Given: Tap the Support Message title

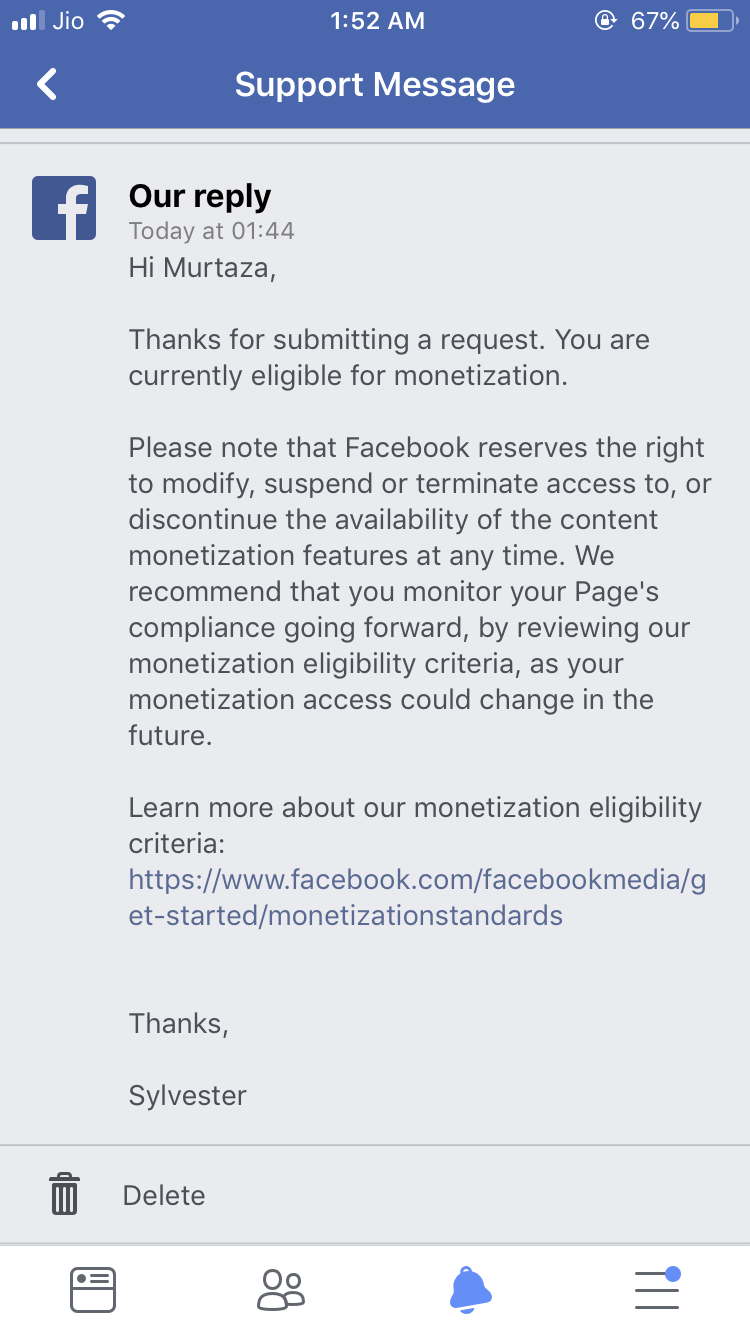Looking at the screenshot, I should pyautogui.click(x=375, y=85).
